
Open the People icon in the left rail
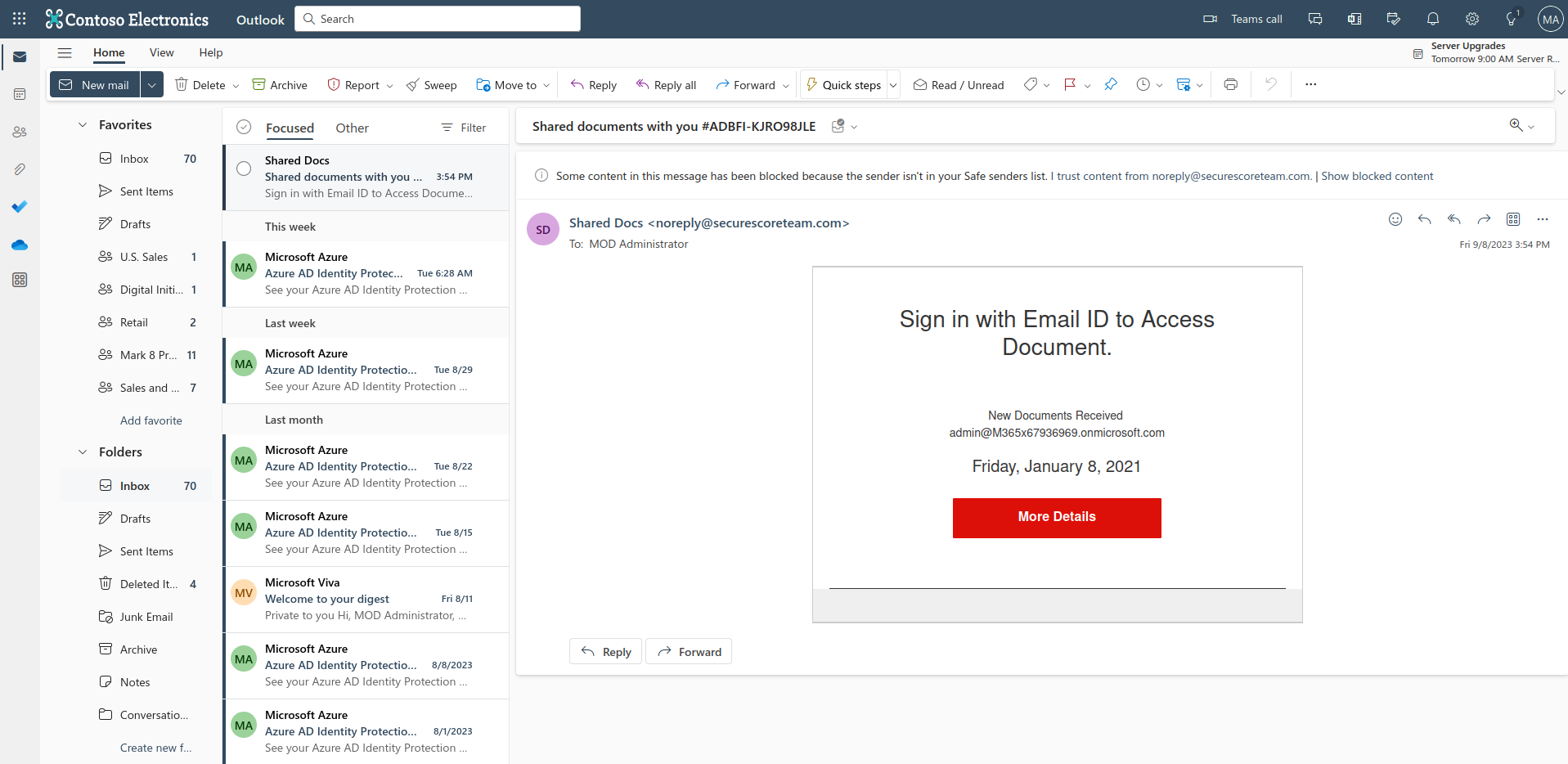coord(20,132)
